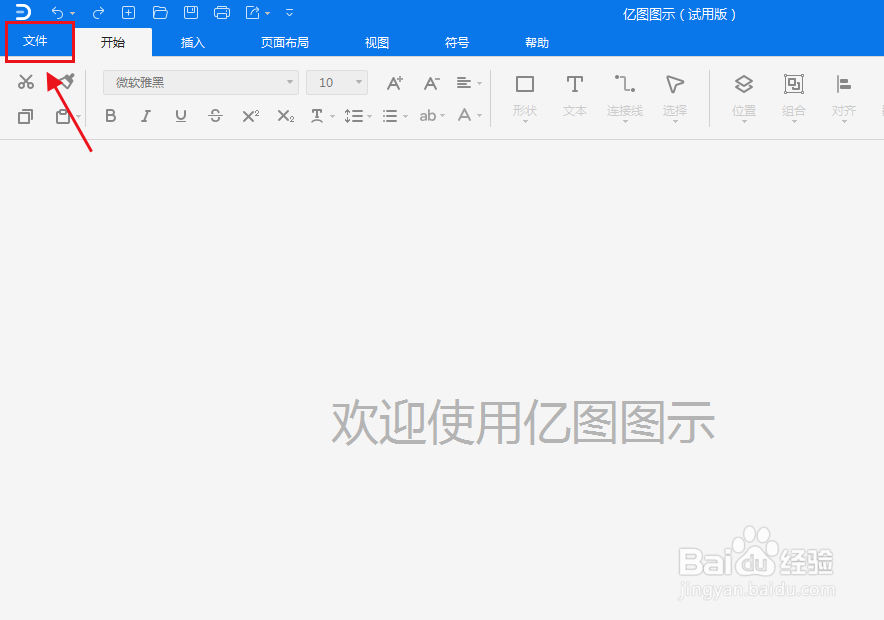Increase font size with A+ icon
Viewport: 884px width, 620px height.
(x=395, y=83)
